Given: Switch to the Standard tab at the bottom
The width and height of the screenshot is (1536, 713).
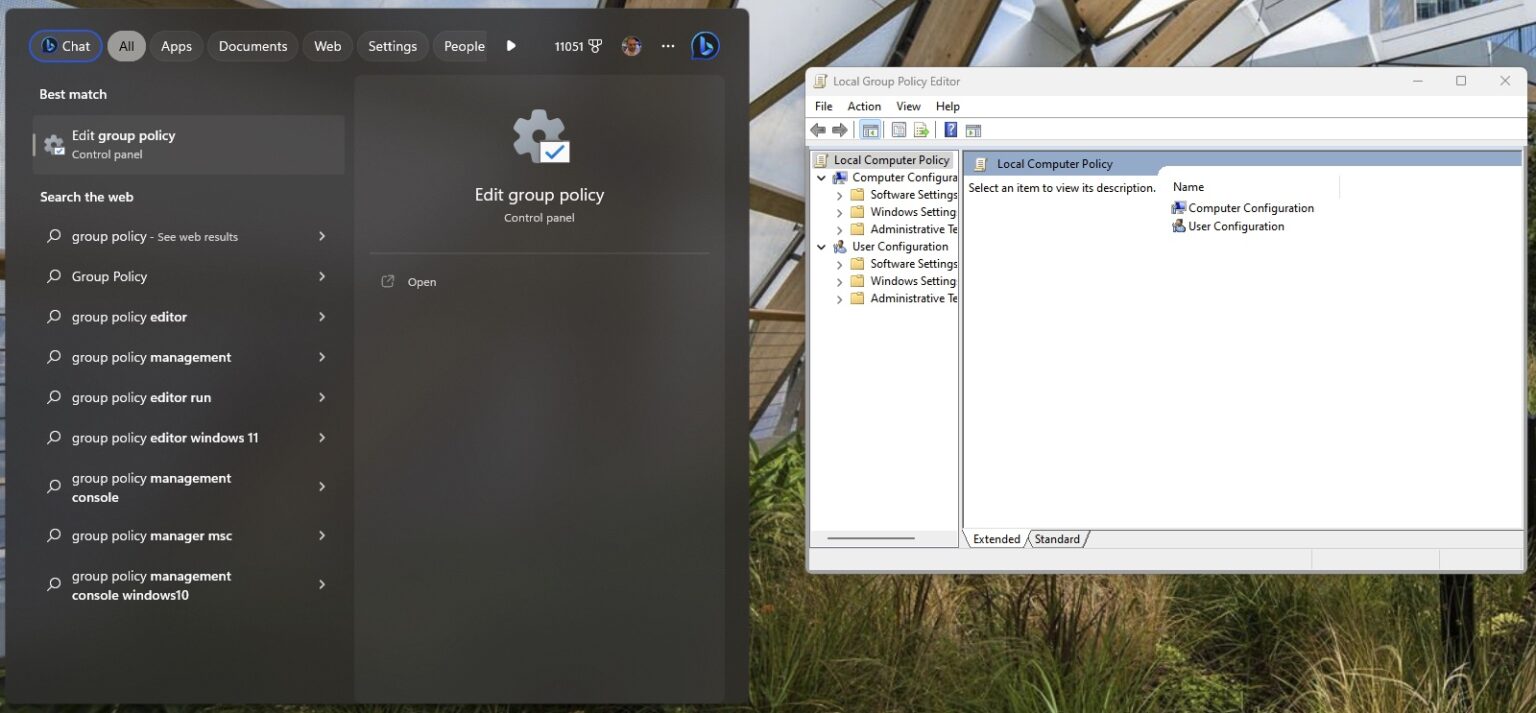Looking at the screenshot, I should point(1056,539).
